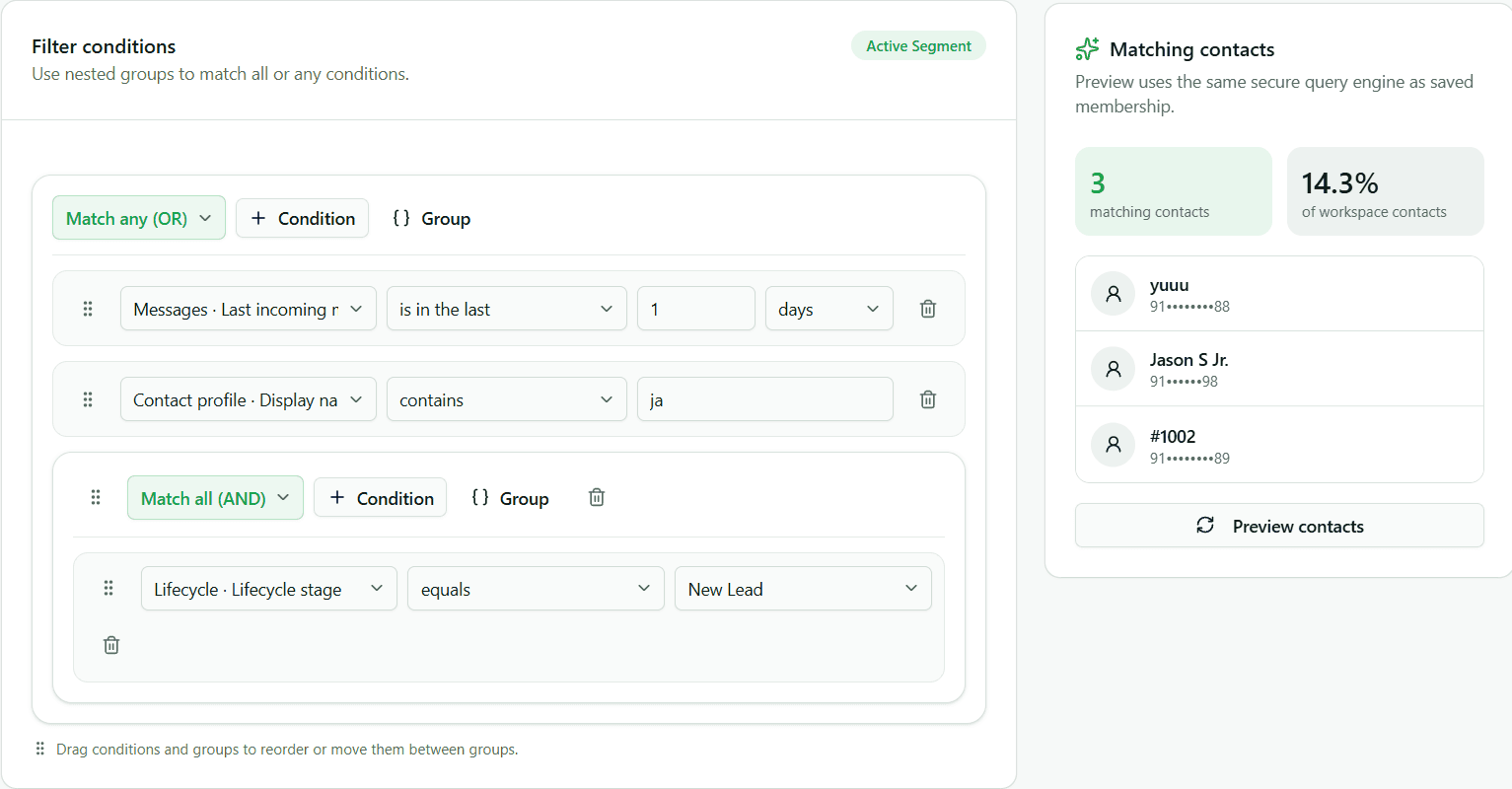The width and height of the screenshot is (1512, 789).
Task: Grab the drag handle for Lifecycle condition
Action: 108,588
